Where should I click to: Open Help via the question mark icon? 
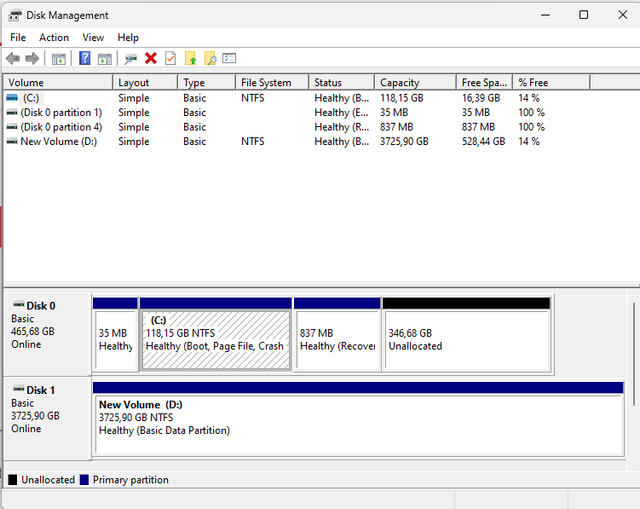tap(84, 58)
